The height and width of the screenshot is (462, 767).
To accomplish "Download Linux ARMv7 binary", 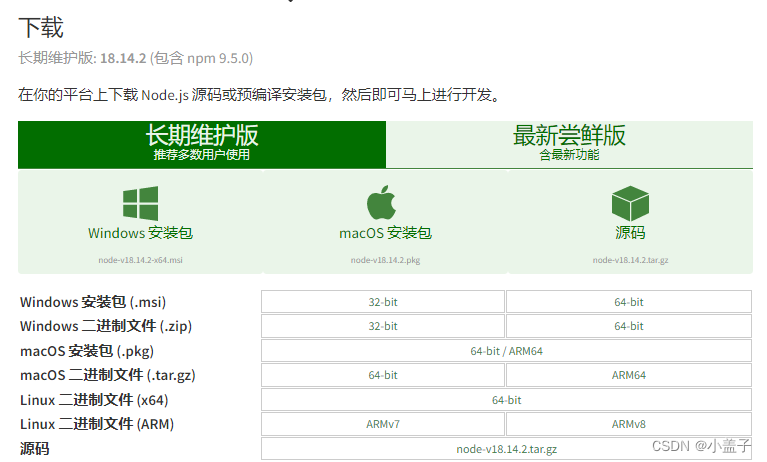I will point(383,424).
